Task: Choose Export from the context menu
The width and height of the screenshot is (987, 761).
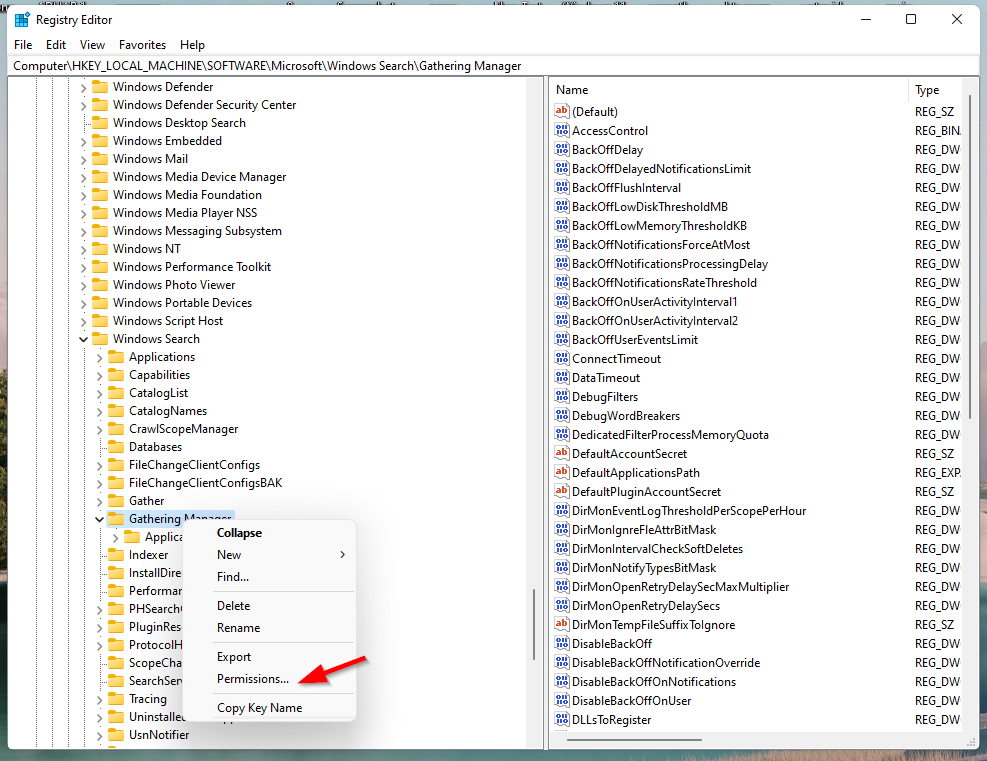Action: pyautogui.click(x=234, y=657)
